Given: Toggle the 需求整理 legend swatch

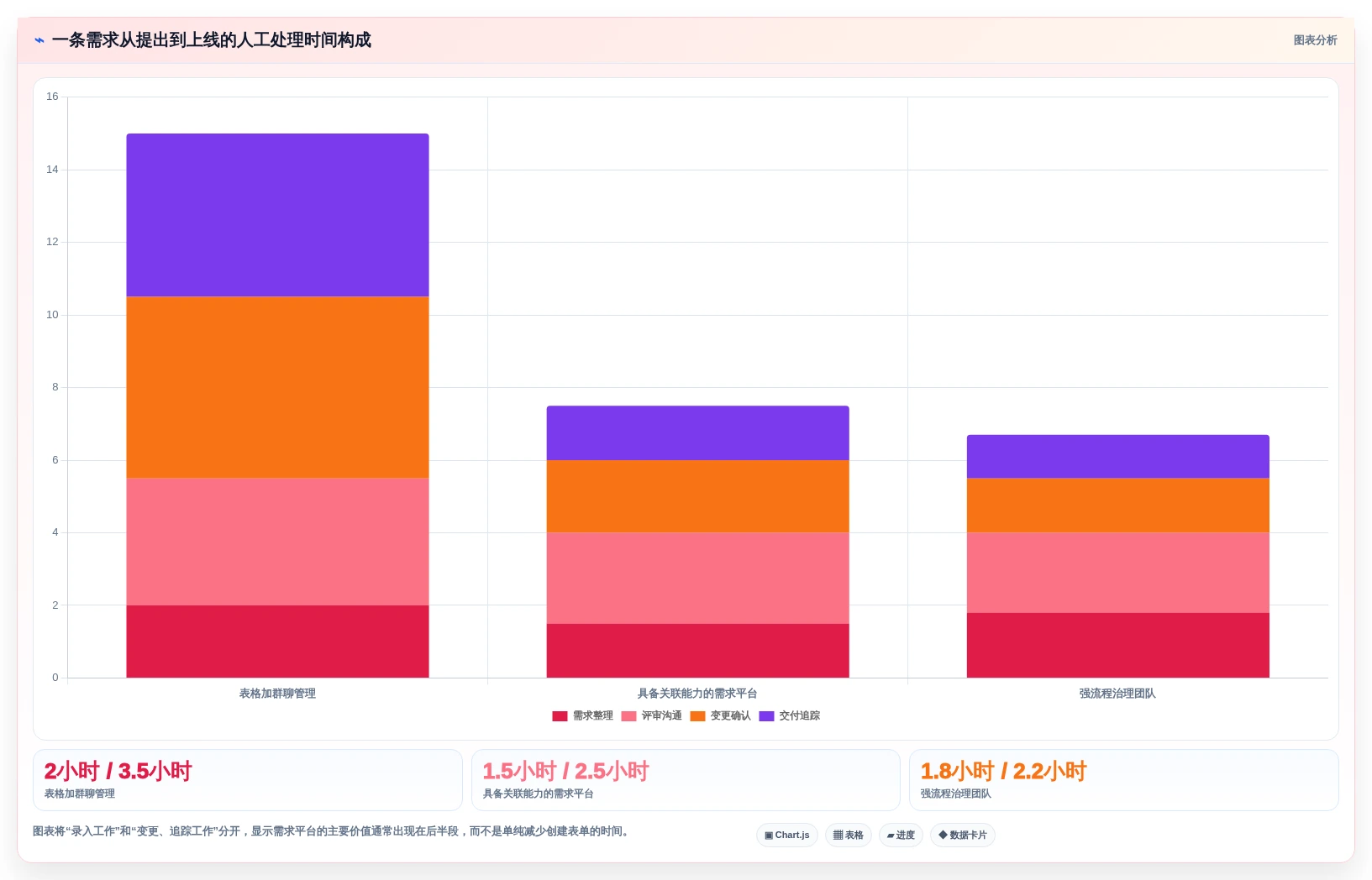Looking at the screenshot, I should (x=560, y=716).
